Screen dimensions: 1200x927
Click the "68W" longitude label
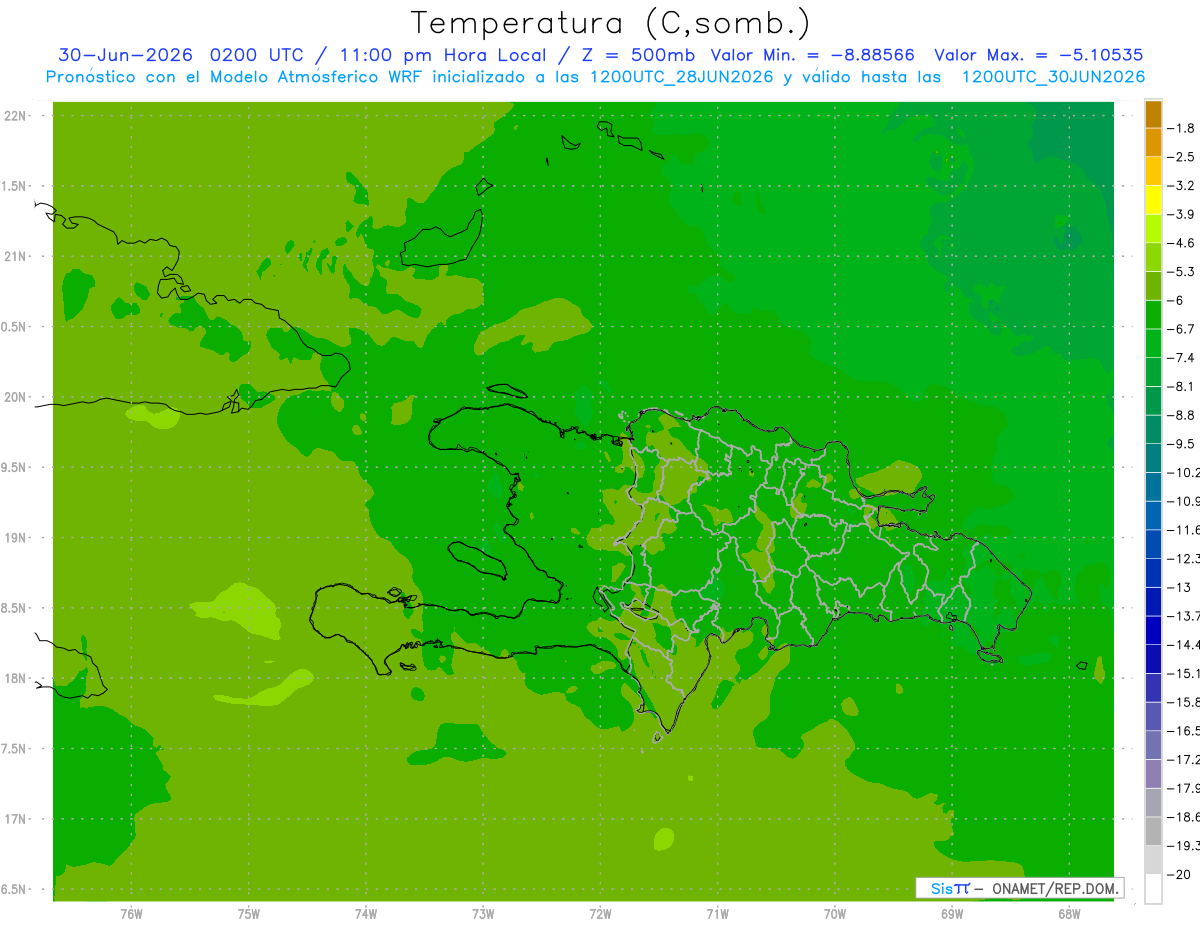pyautogui.click(x=1068, y=914)
